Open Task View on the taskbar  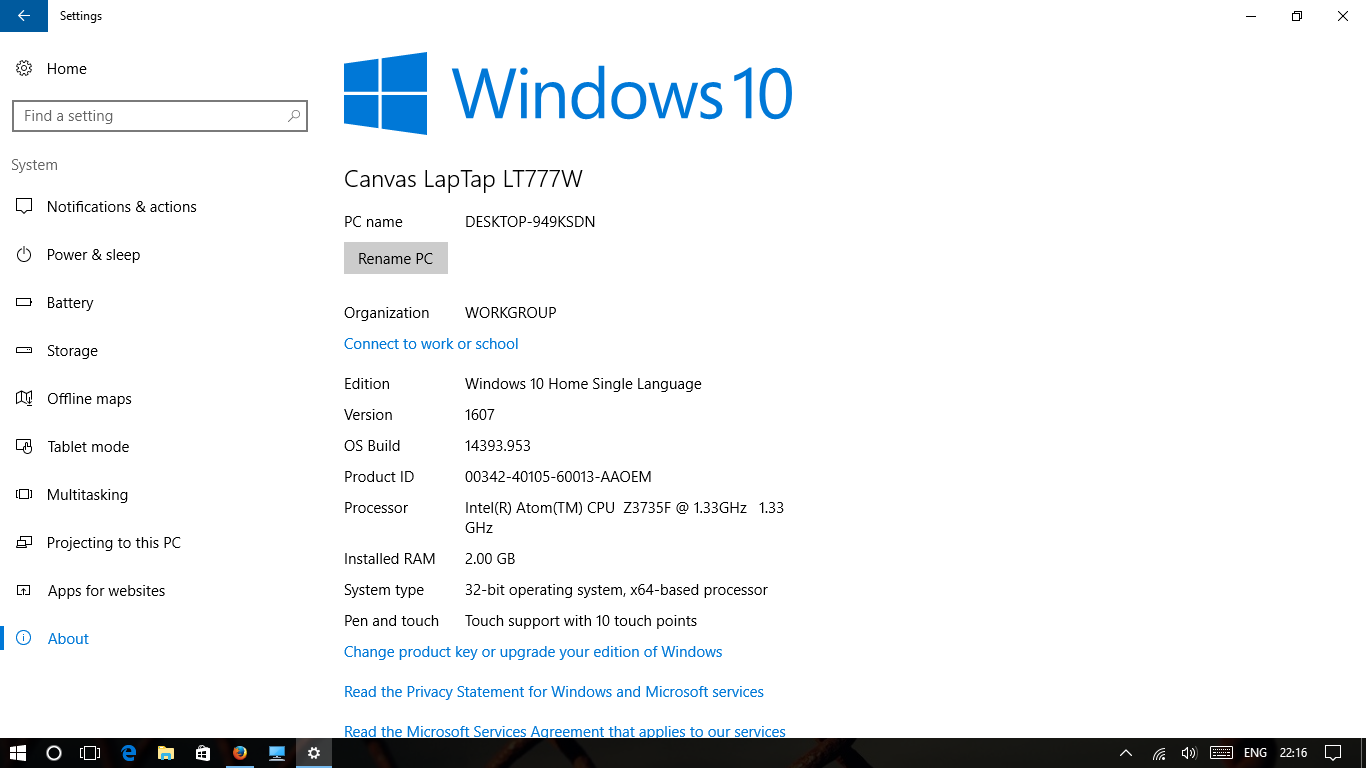click(x=90, y=753)
